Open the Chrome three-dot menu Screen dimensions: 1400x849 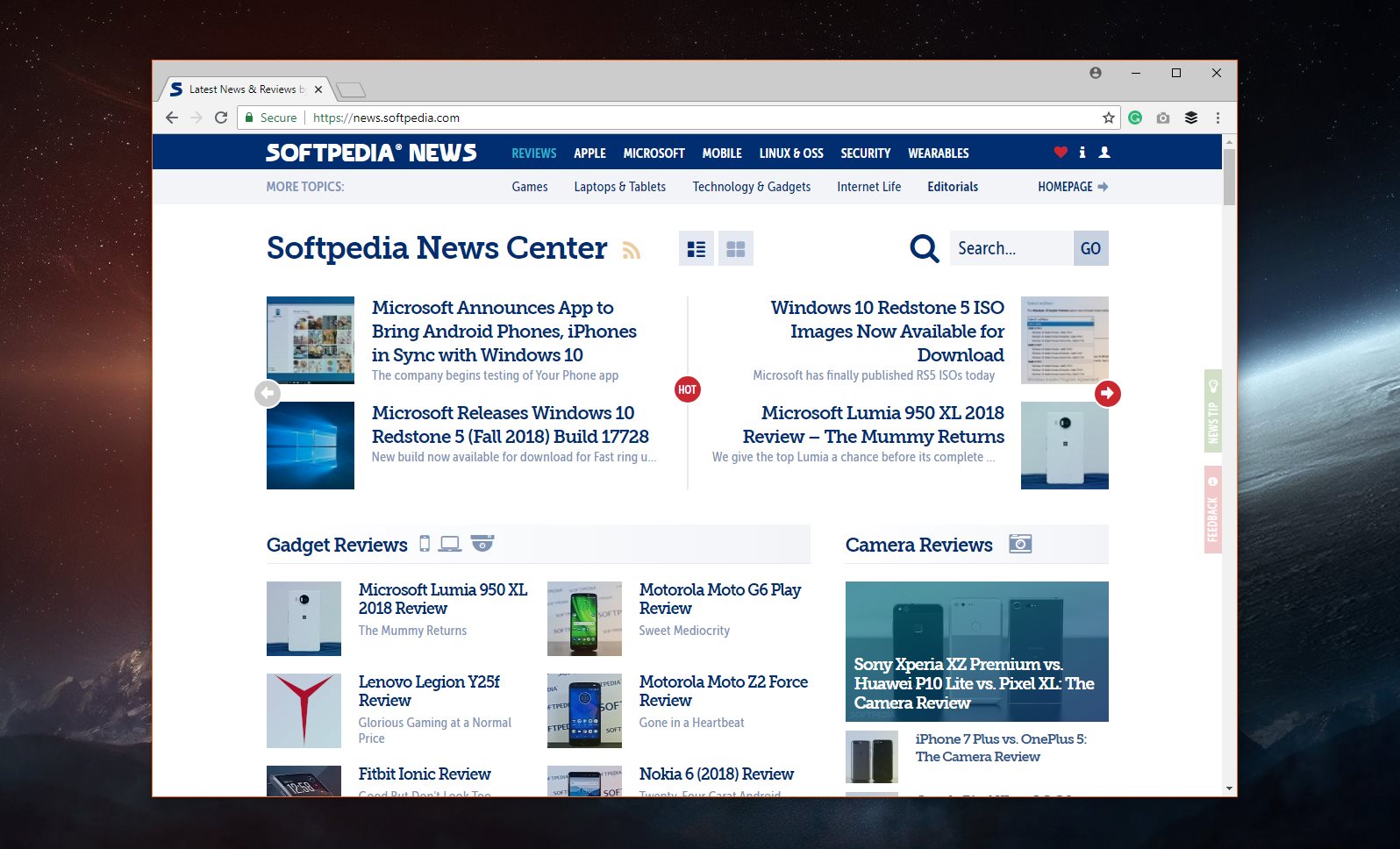1218,118
